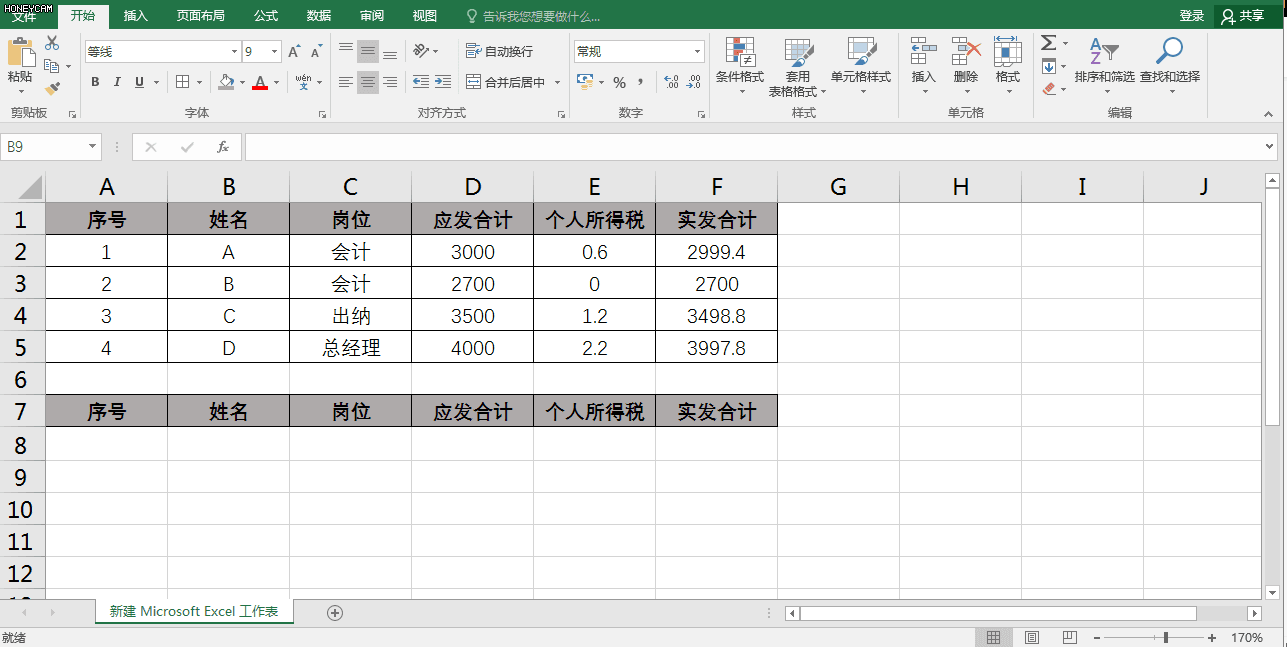Screen dimensions: 1287x647
Task: Open 排序和筛选 sort and filter menu
Action: tap(1104, 66)
